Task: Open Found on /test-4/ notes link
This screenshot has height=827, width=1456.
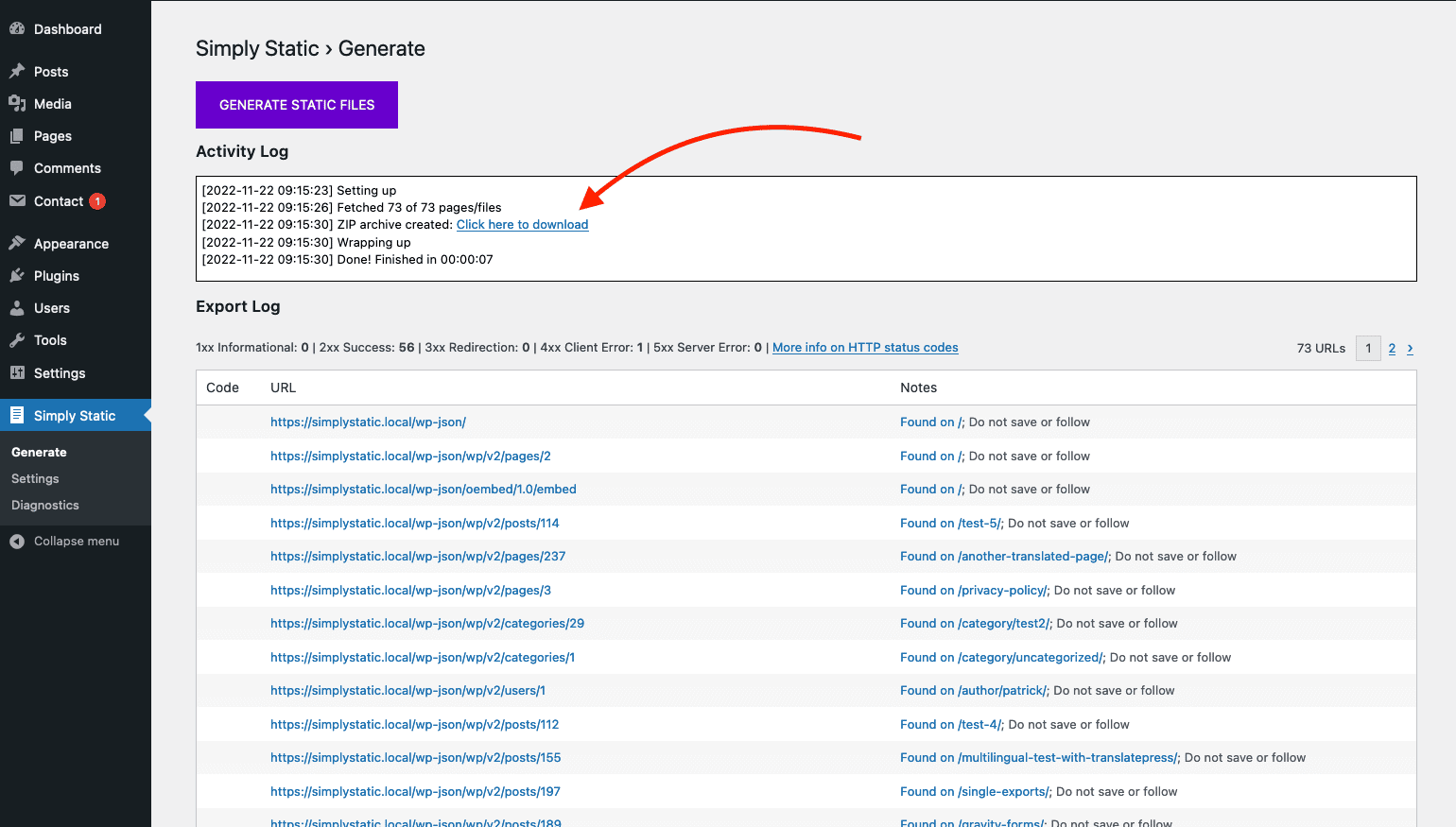Action: pyautogui.click(x=950, y=725)
